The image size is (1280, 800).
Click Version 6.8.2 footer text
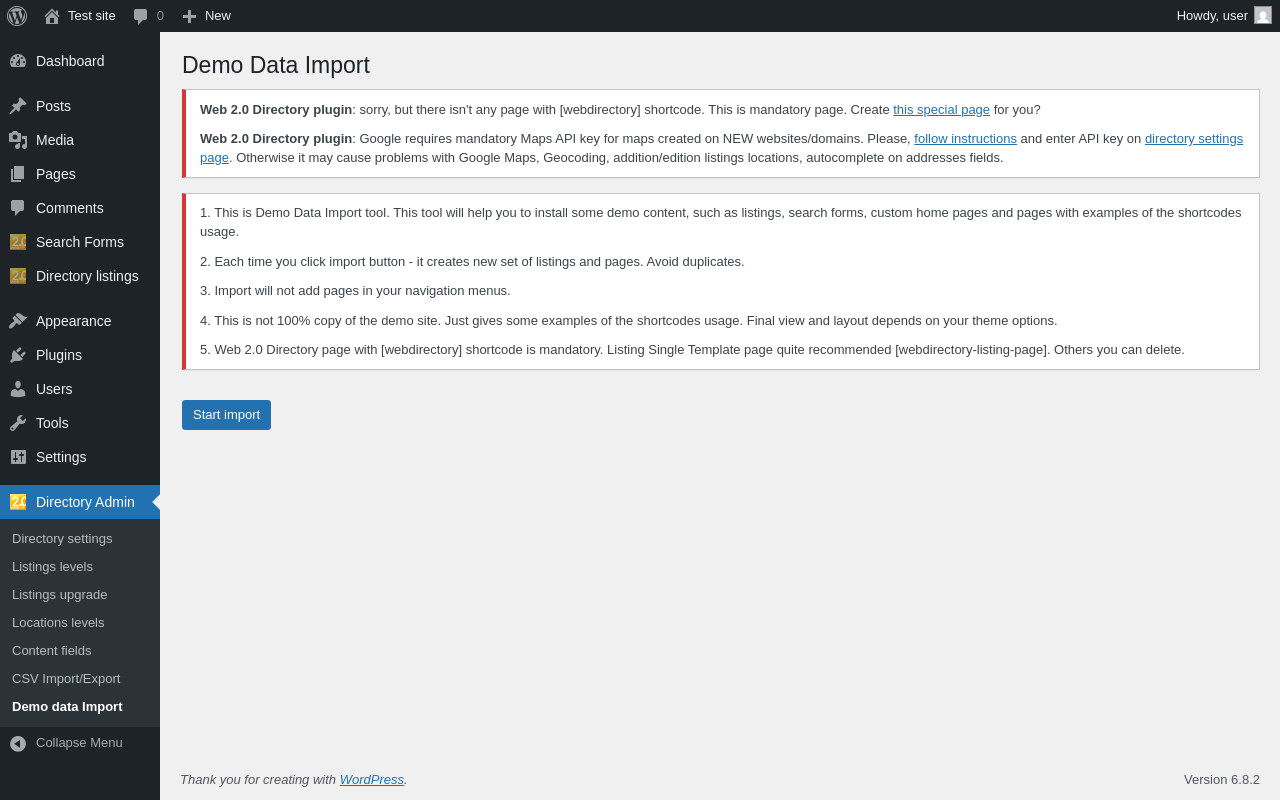click(1222, 780)
